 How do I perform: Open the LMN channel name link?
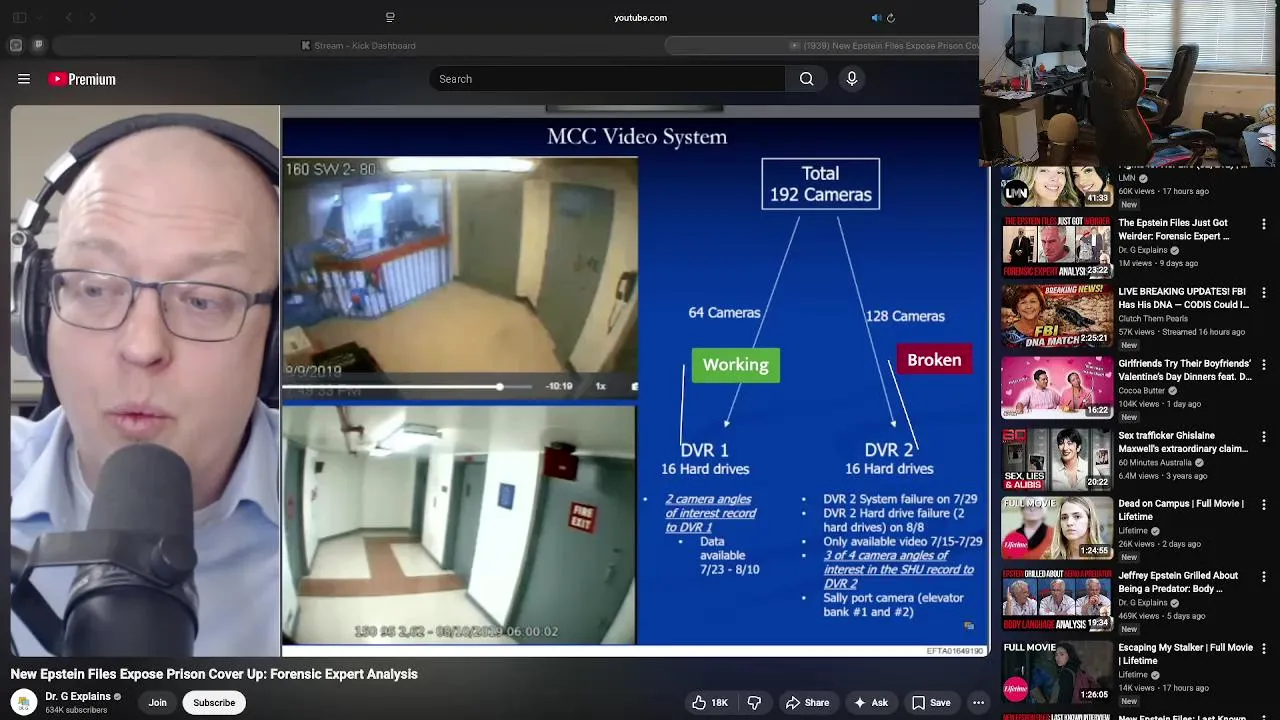[1127, 178]
